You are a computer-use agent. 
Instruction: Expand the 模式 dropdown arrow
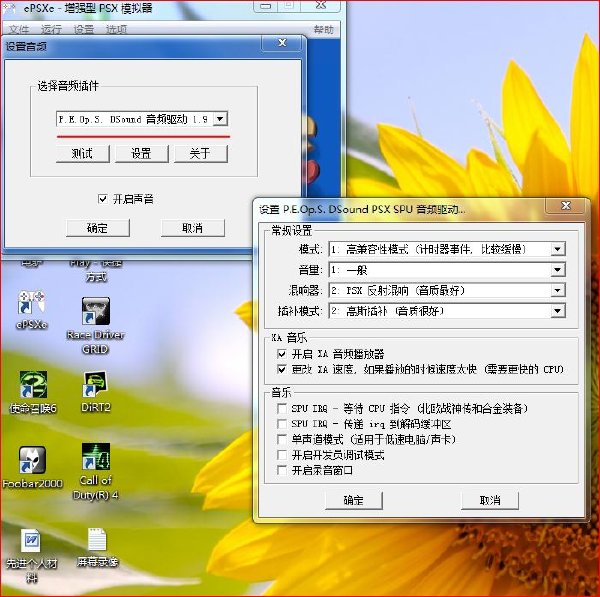click(x=558, y=250)
